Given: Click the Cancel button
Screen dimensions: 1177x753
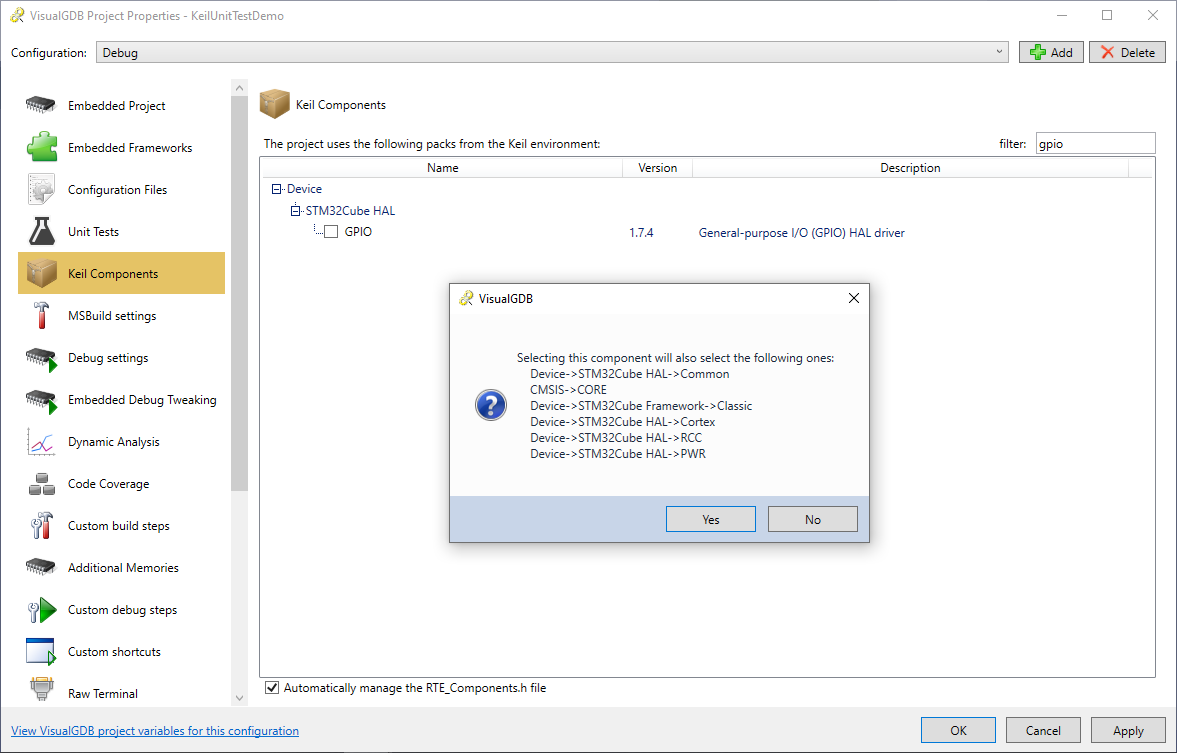Looking at the screenshot, I should tap(1043, 730).
